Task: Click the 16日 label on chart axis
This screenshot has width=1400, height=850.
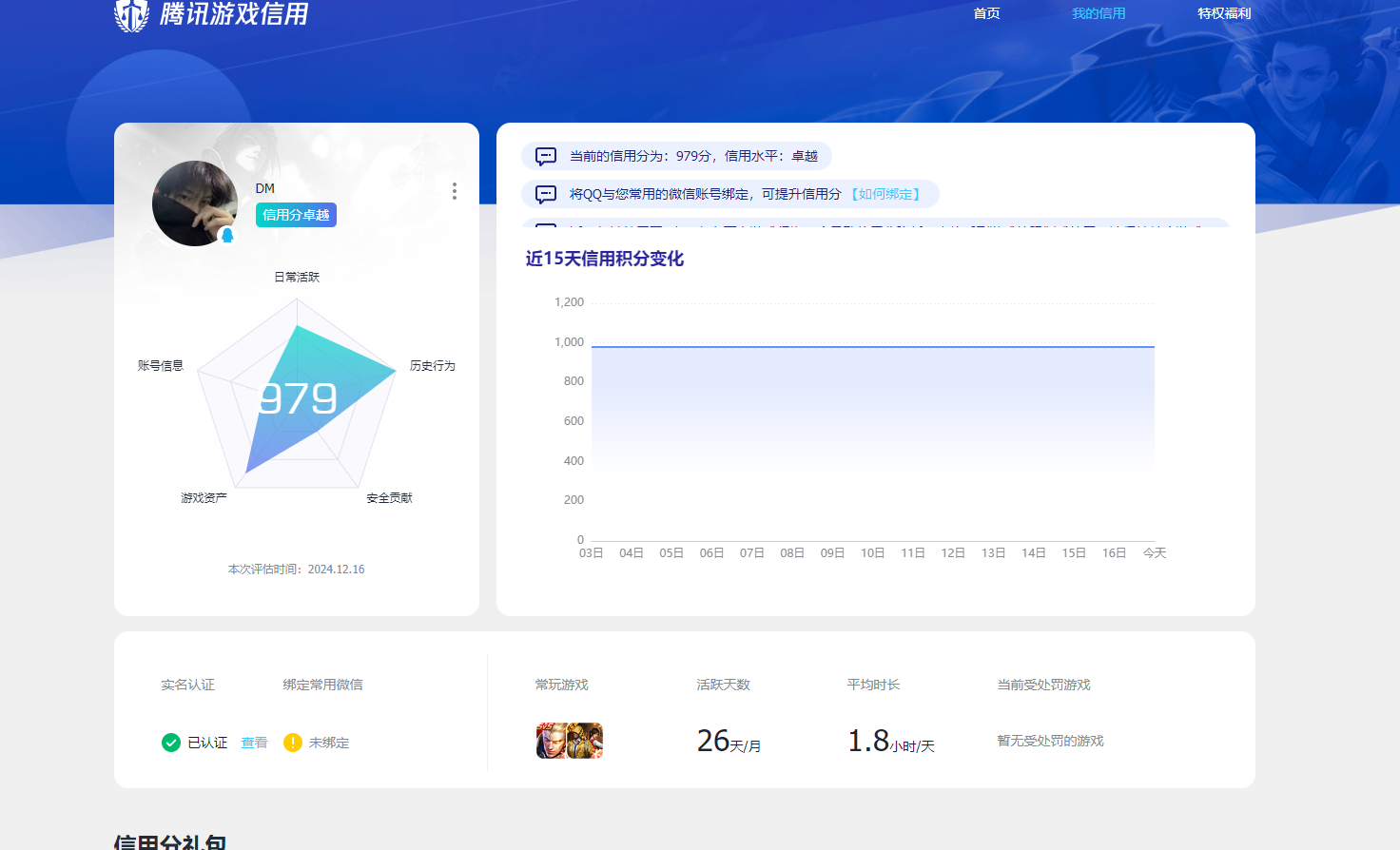Action: [1115, 552]
